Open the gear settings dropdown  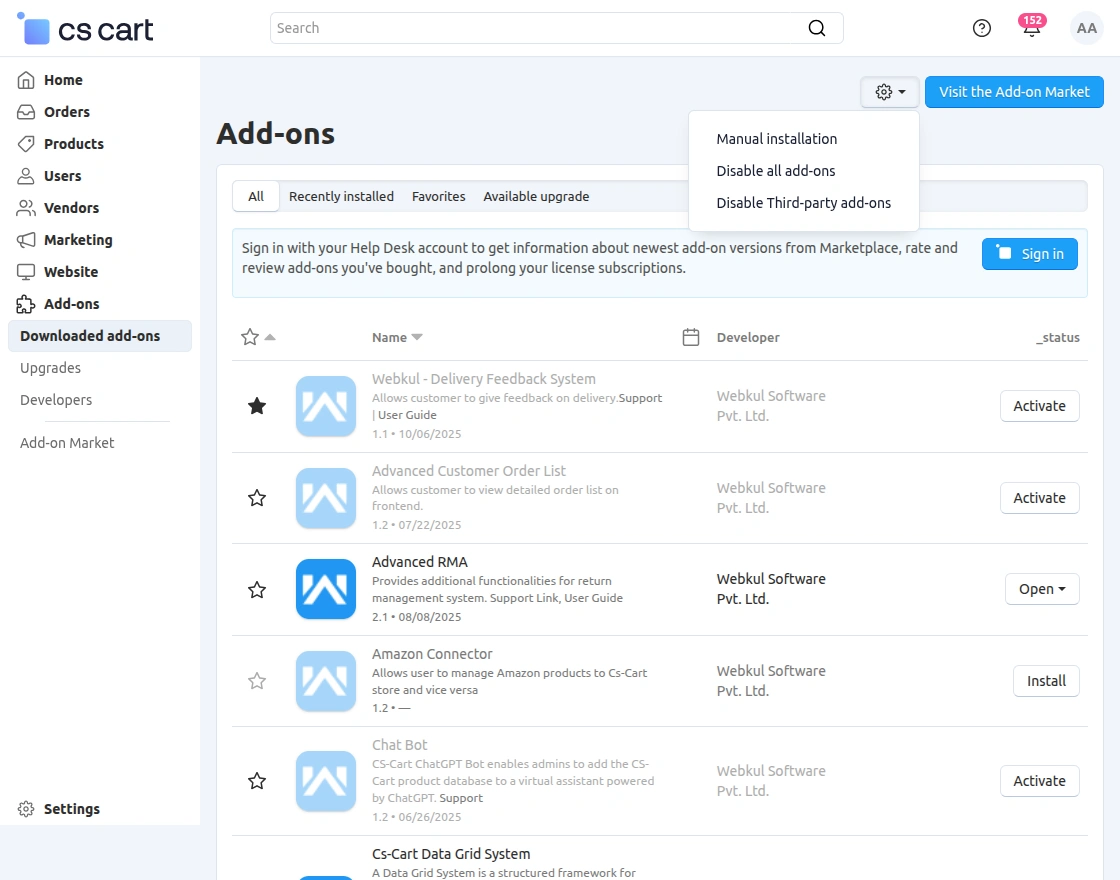[x=890, y=92]
